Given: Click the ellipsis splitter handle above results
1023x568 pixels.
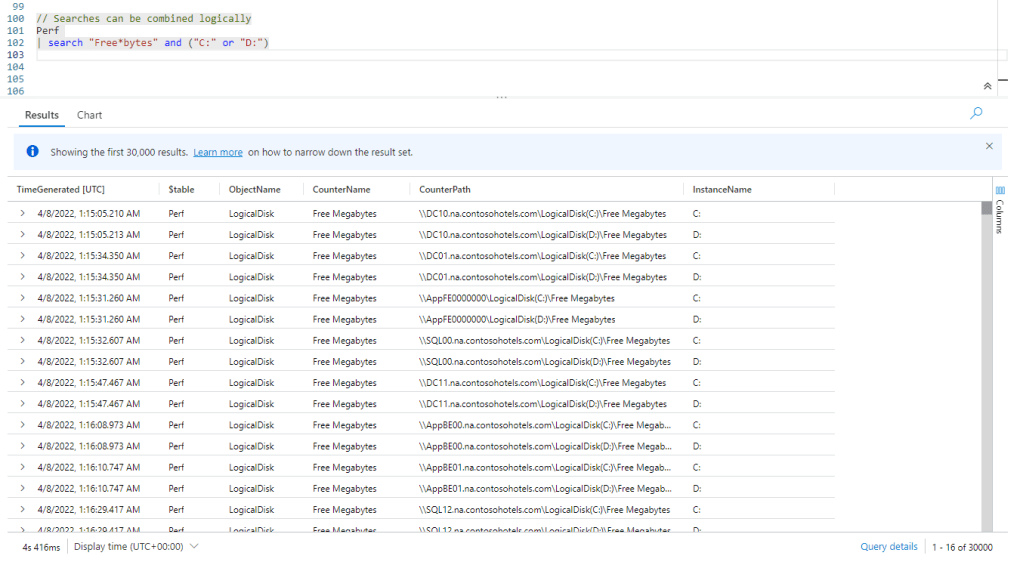Looking at the screenshot, I should [x=502, y=98].
